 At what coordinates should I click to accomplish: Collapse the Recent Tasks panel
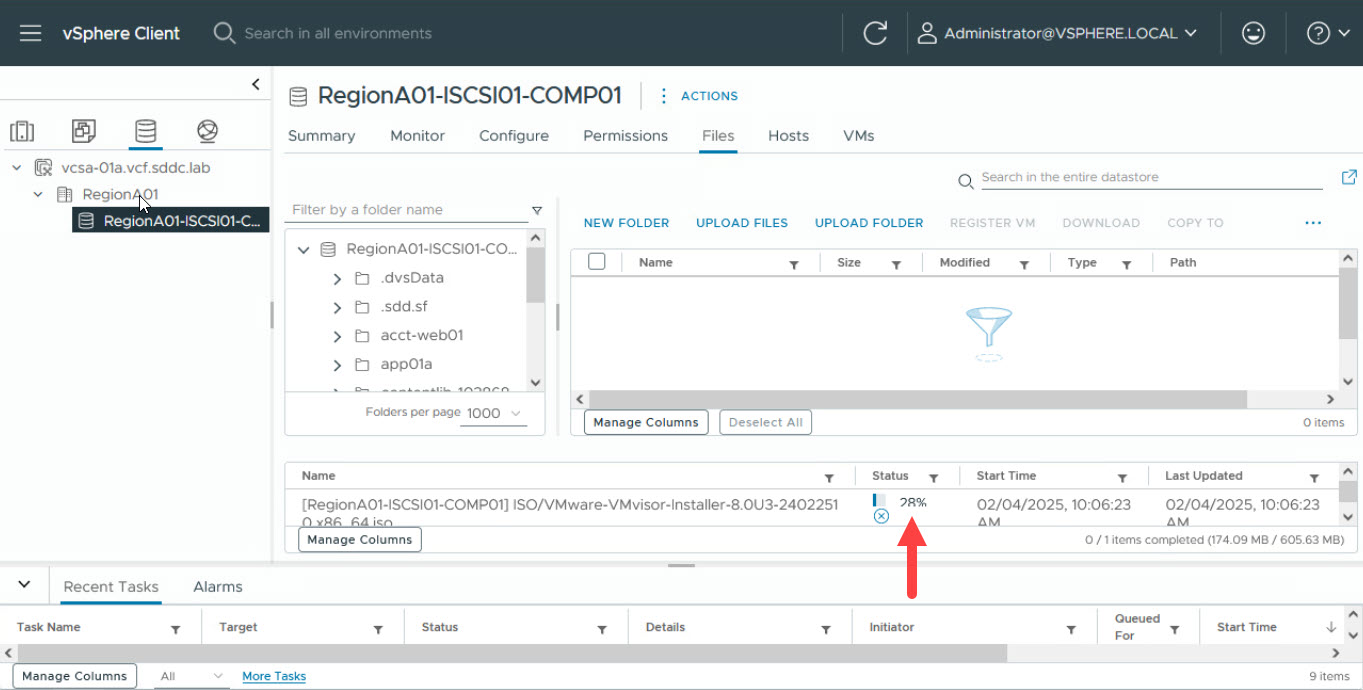[x=24, y=585]
